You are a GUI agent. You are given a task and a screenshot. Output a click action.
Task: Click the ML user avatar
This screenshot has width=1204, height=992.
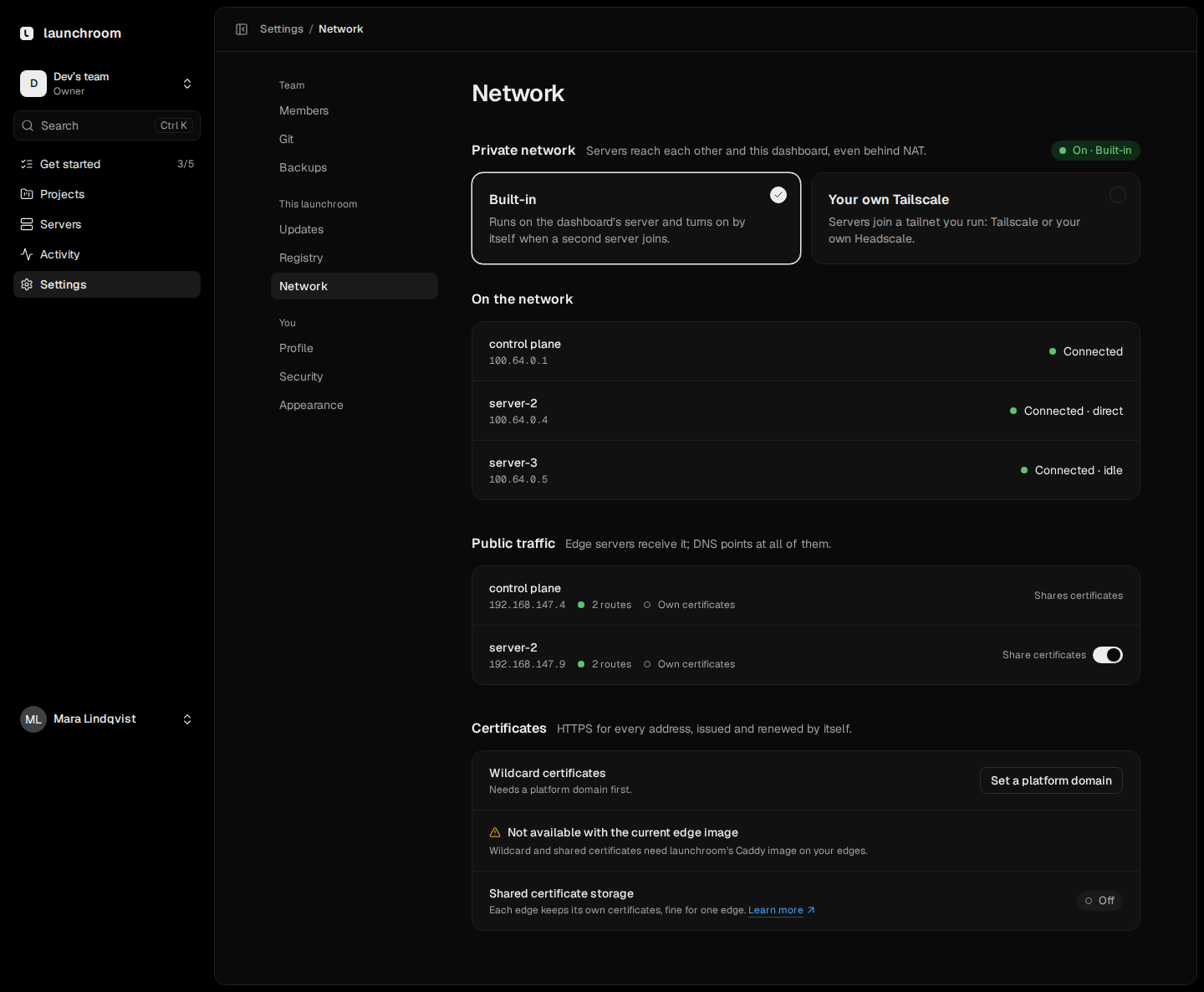coord(33,719)
